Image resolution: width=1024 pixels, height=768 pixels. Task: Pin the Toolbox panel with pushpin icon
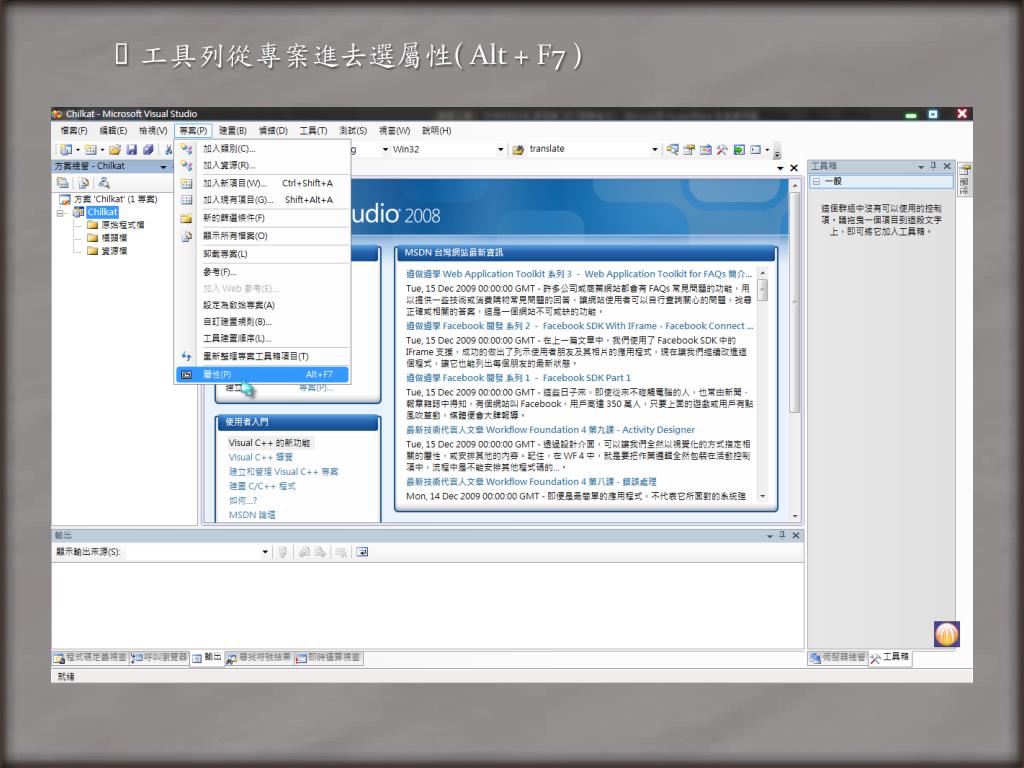[x=934, y=166]
